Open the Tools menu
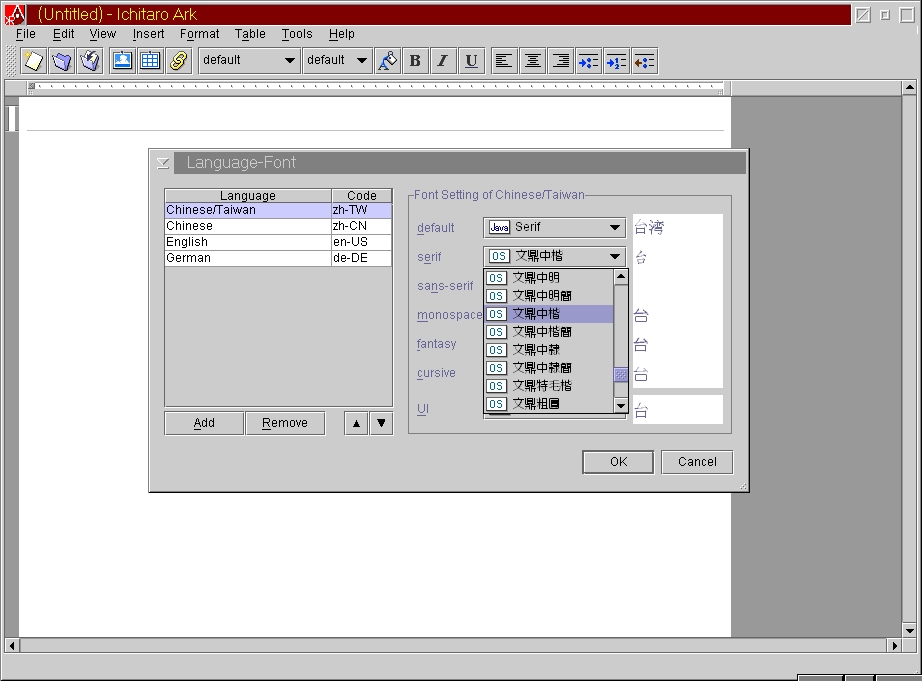Viewport: 922px width, 681px height. [x=297, y=34]
